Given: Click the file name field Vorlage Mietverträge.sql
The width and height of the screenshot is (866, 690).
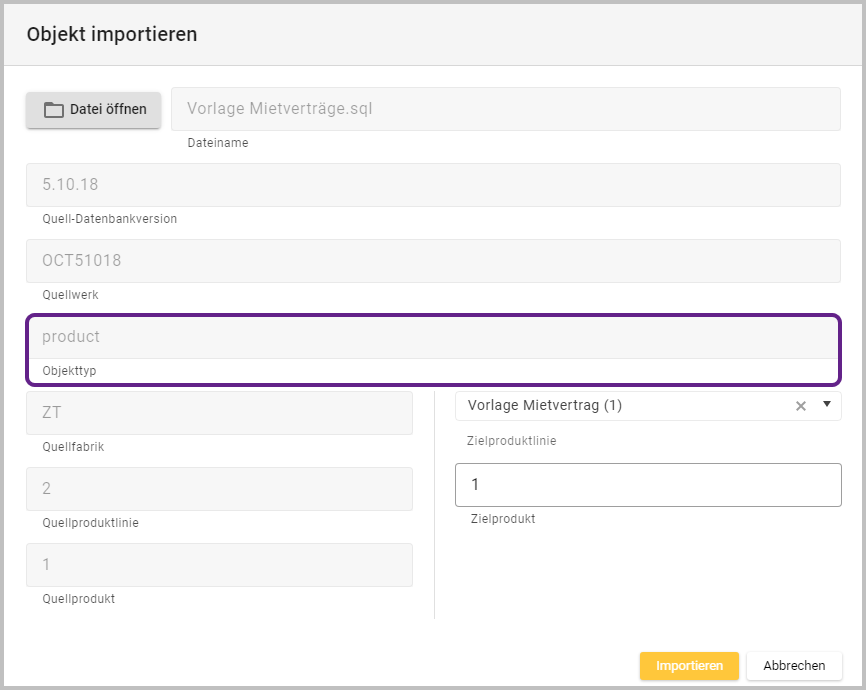Looking at the screenshot, I should [x=505, y=109].
